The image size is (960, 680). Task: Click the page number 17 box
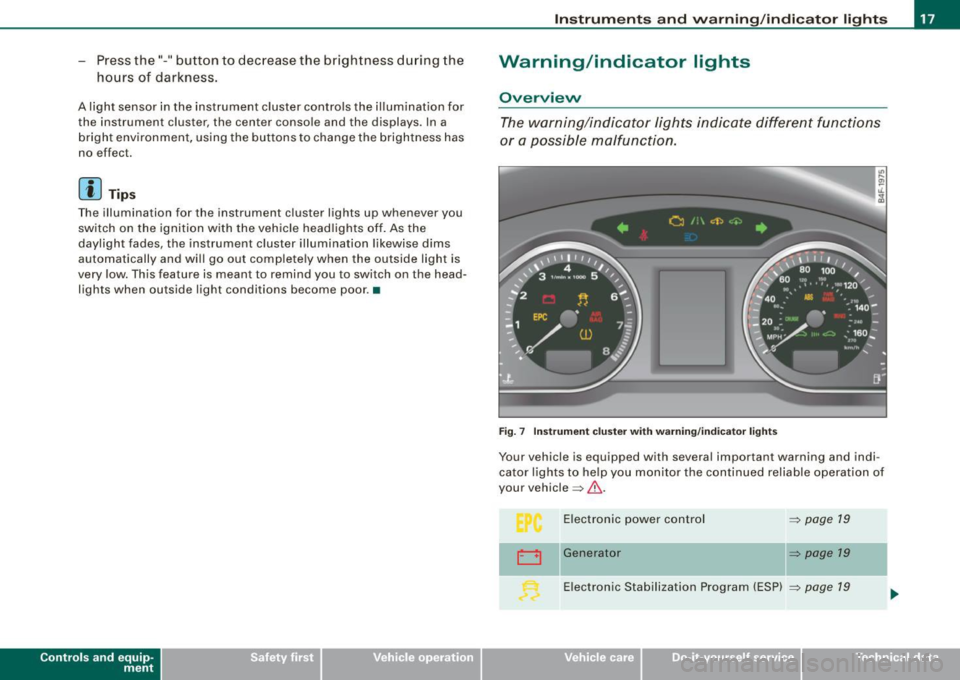[x=928, y=18]
